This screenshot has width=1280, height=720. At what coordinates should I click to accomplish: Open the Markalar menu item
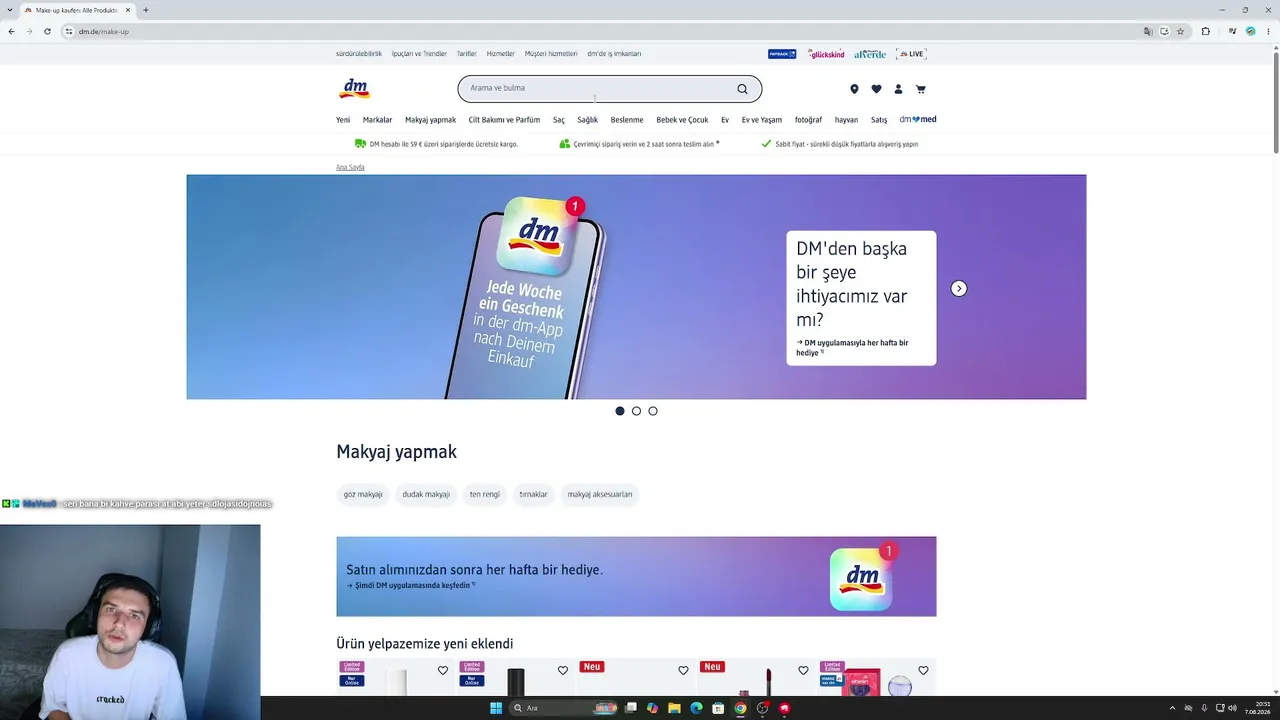(377, 120)
